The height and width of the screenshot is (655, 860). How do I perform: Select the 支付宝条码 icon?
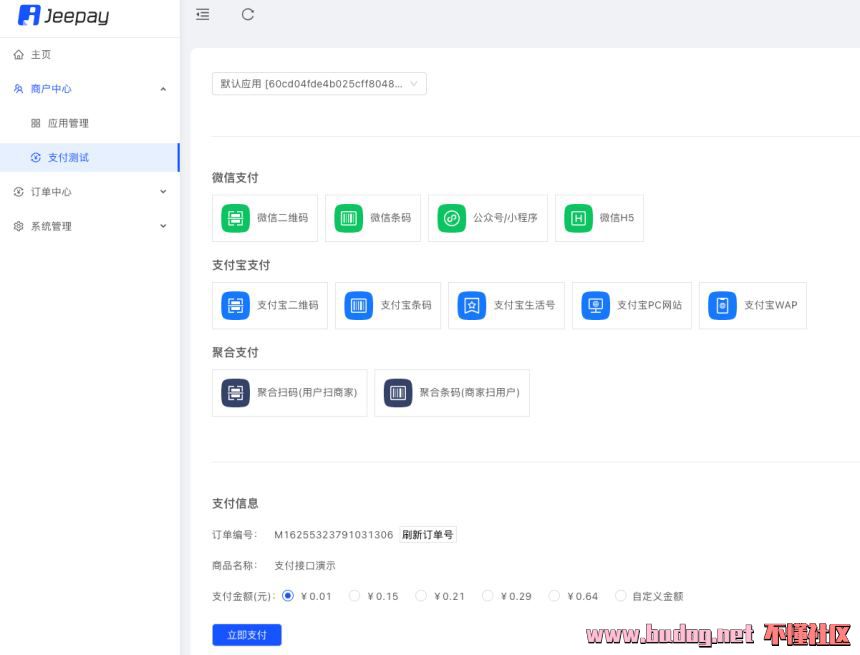point(359,306)
